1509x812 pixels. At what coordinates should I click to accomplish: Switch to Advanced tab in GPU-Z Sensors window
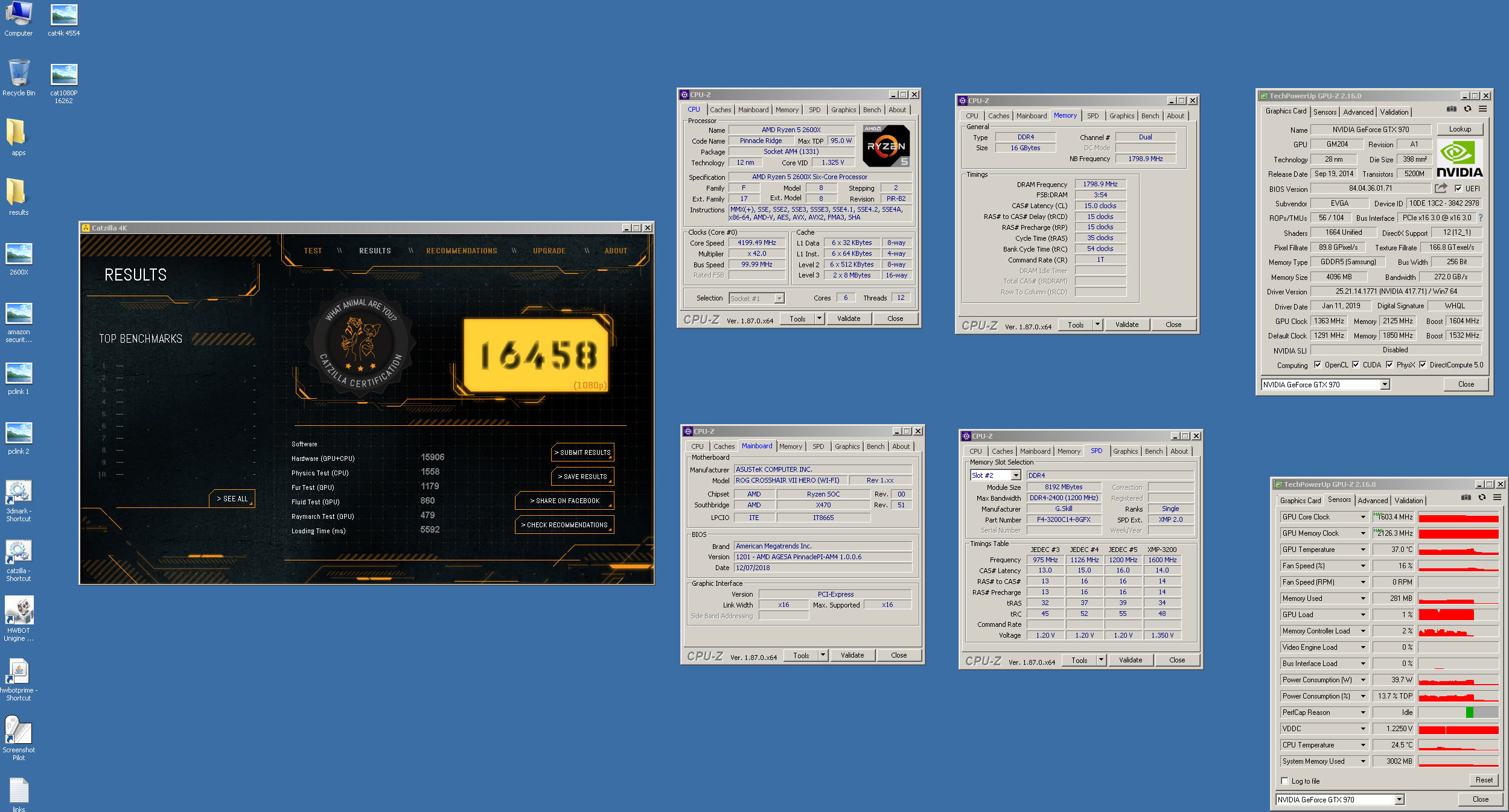(1373, 500)
